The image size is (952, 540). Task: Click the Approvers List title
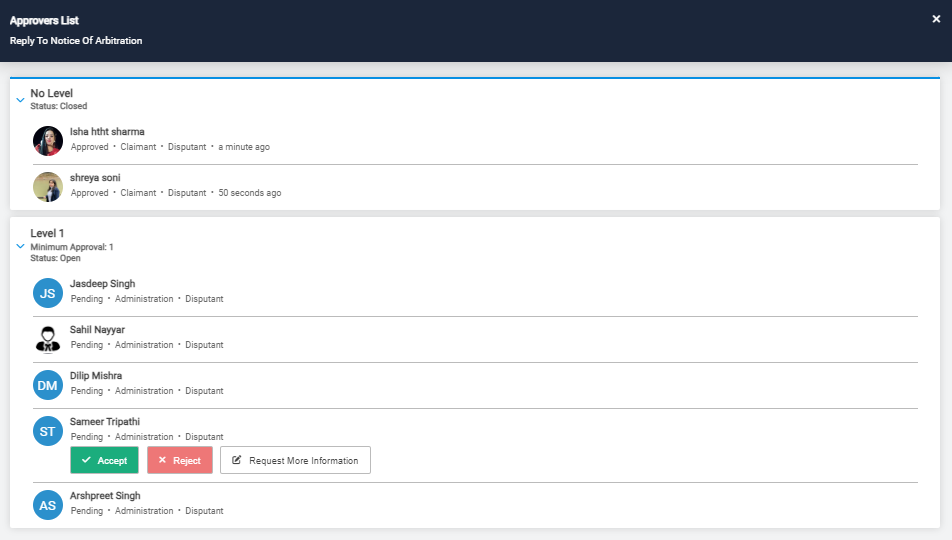(x=44, y=21)
